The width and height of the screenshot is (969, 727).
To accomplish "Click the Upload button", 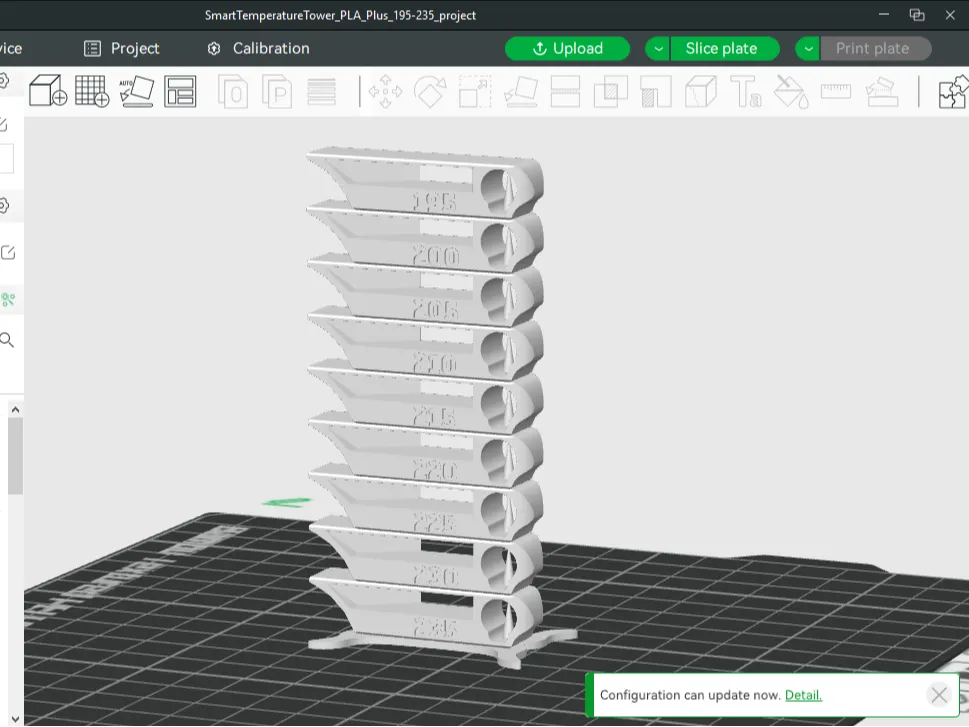I will pos(567,48).
